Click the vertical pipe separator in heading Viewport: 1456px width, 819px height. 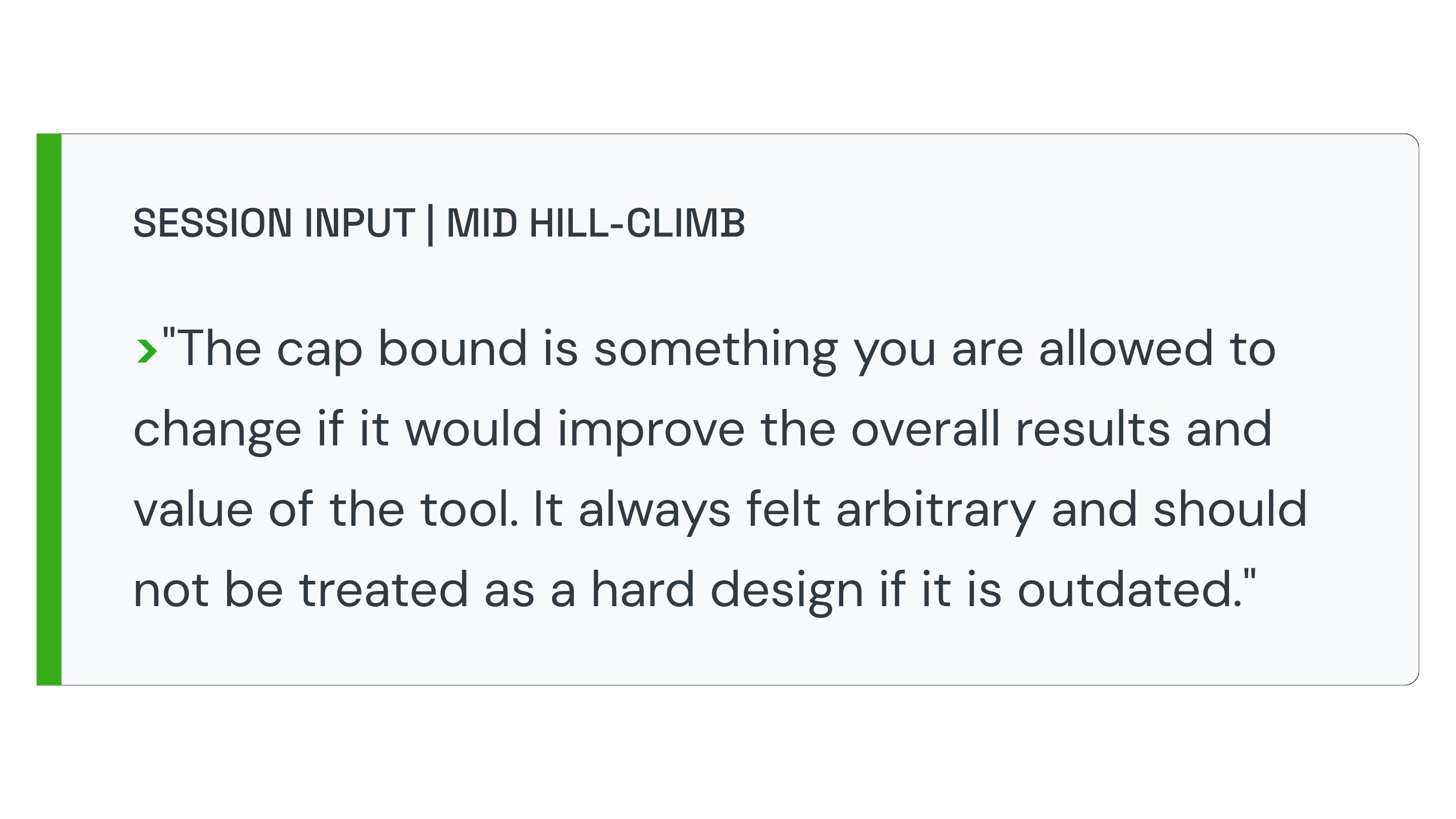click(431, 224)
